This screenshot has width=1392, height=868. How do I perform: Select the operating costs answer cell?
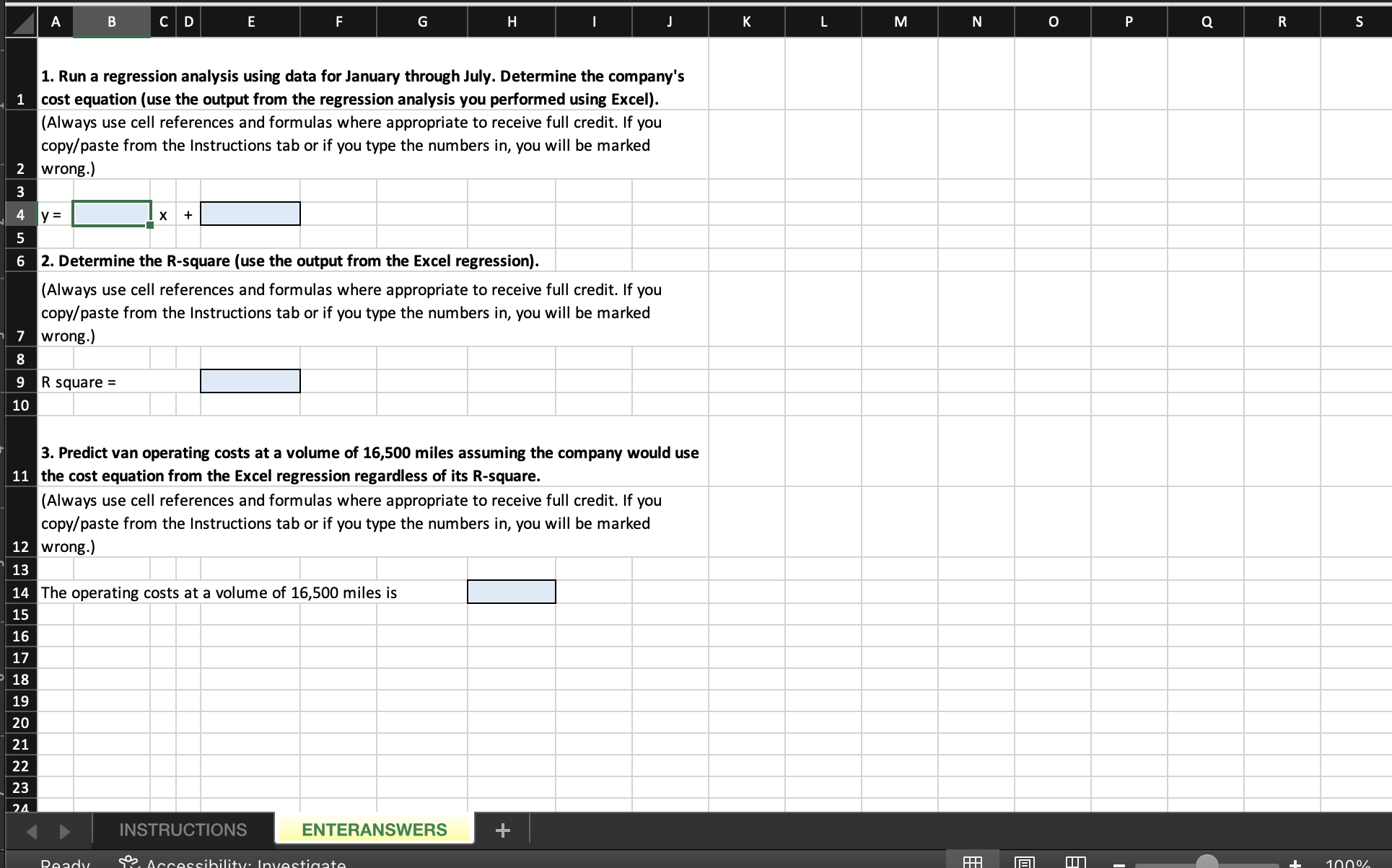(512, 592)
